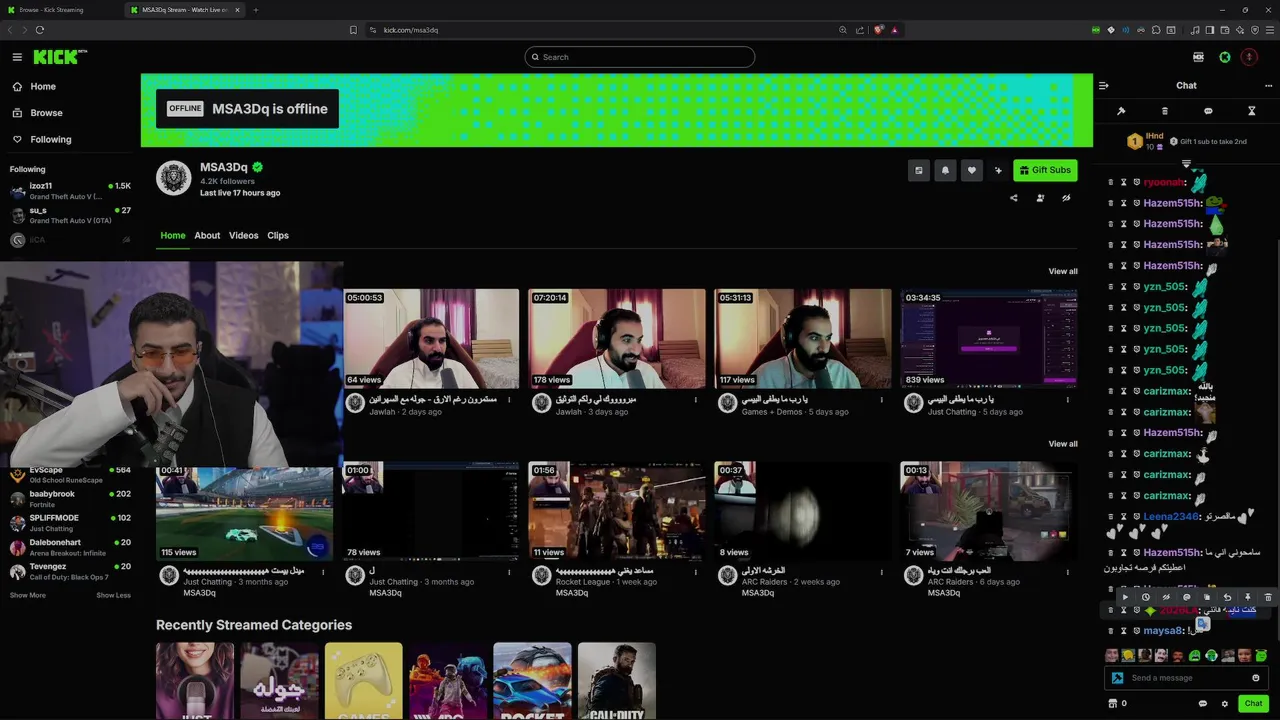1280x720 pixels.
Task: Open the panel icon left of bell
Action: (x=919, y=171)
